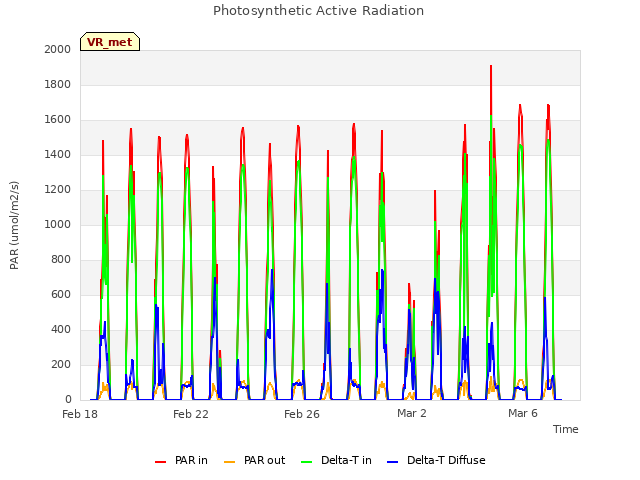Toggle the Delta-T in legend entry

point(336,460)
